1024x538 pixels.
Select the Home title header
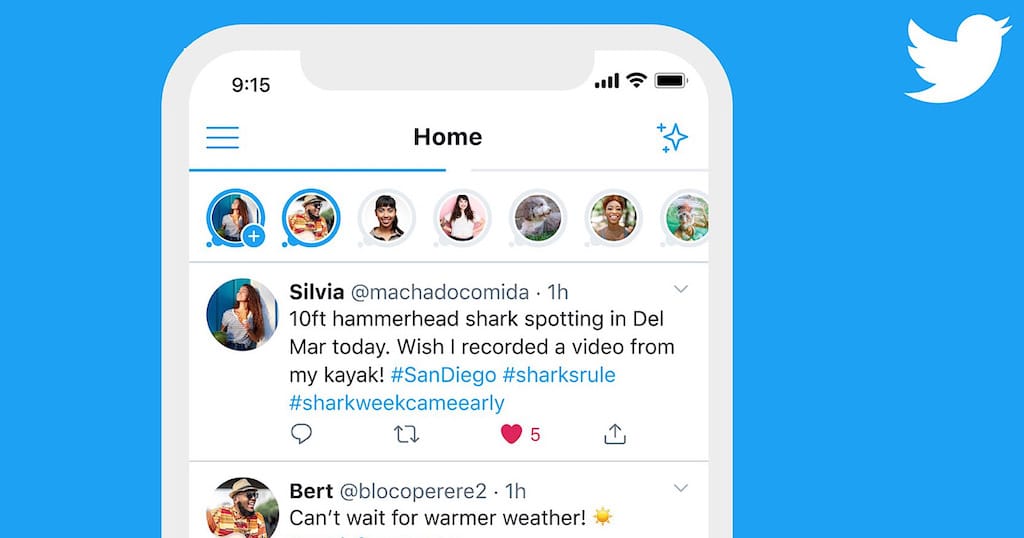point(447,137)
